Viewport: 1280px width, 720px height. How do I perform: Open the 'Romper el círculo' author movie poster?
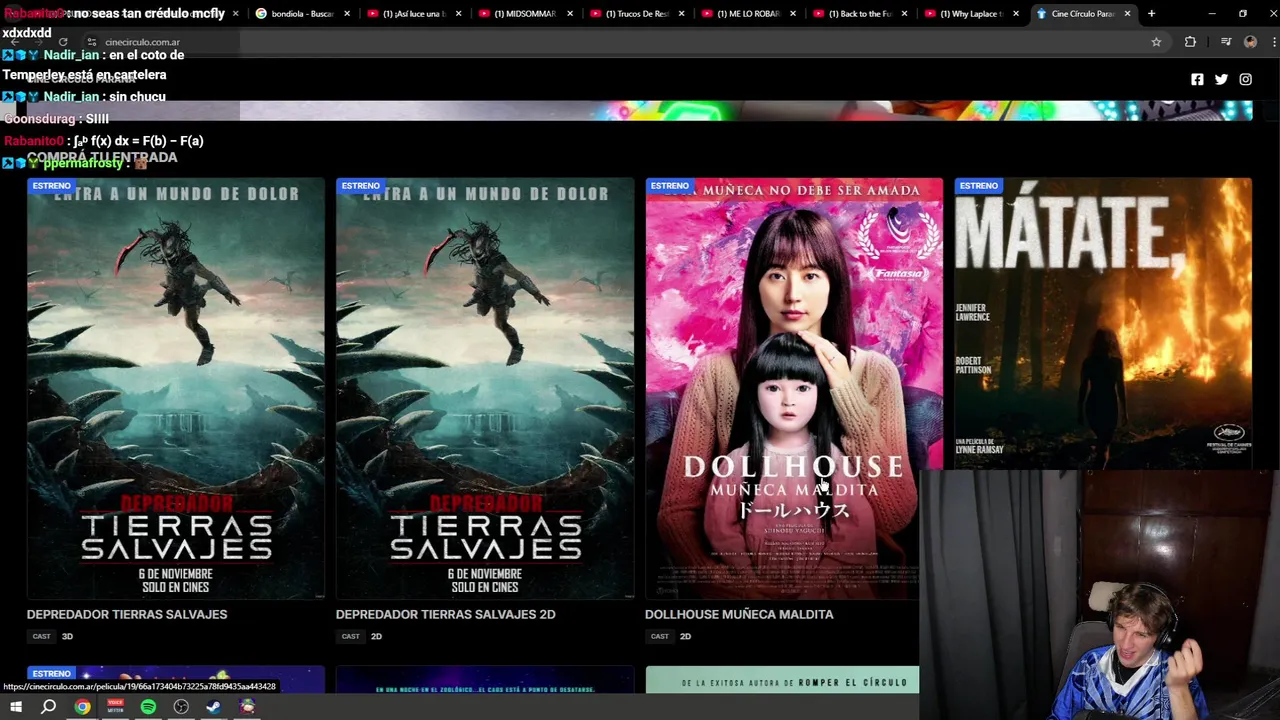point(782,681)
